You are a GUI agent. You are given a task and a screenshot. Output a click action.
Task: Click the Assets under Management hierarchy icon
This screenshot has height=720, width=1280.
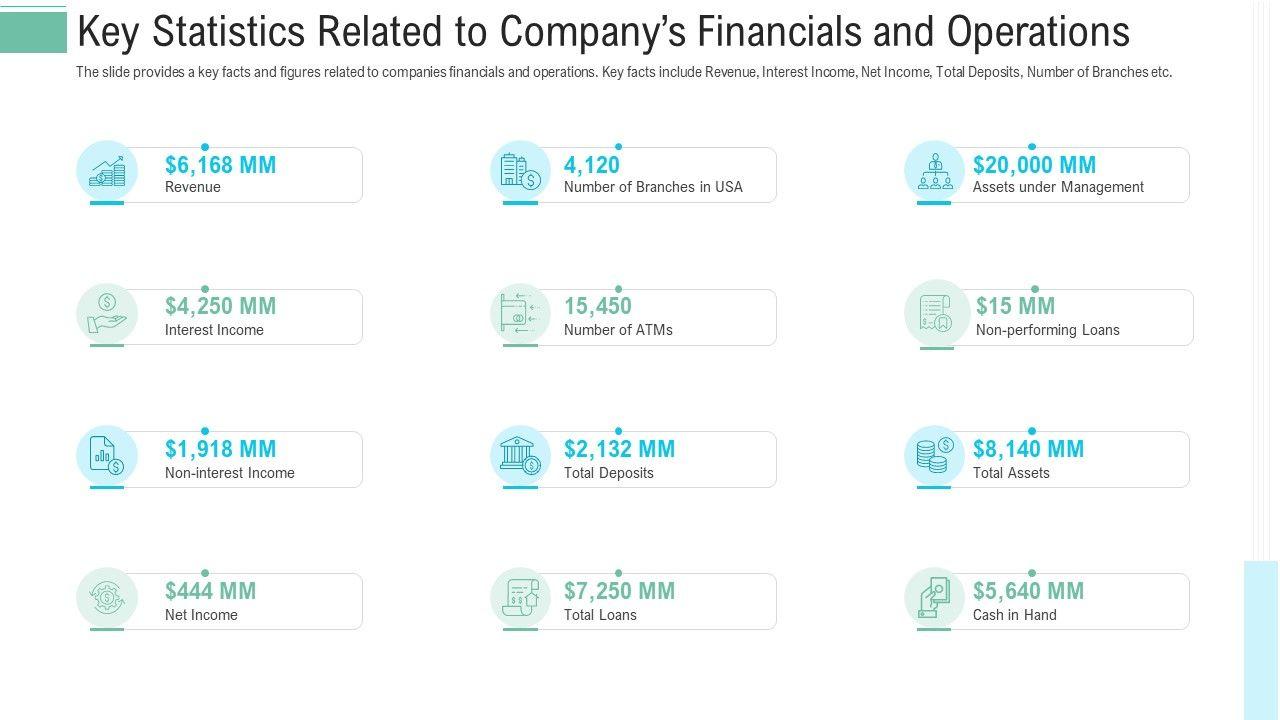[934, 171]
